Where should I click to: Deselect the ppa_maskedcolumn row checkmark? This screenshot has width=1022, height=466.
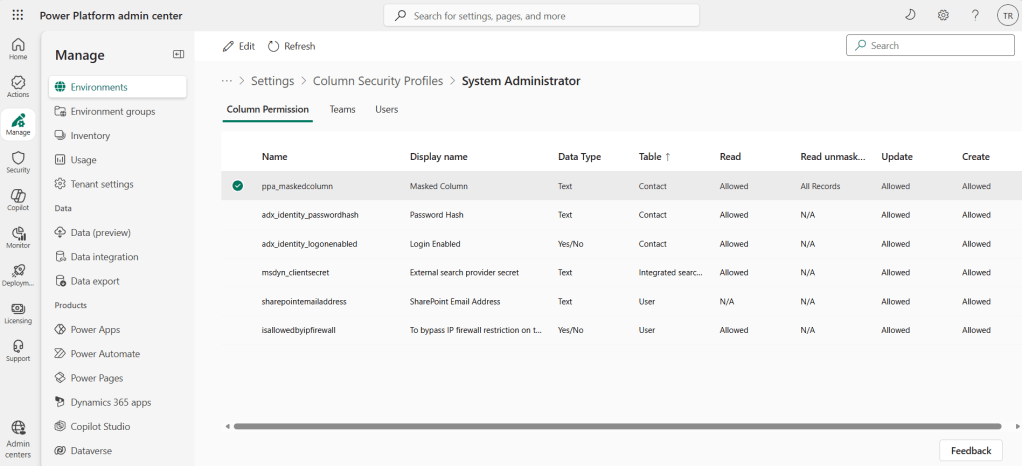(x=237, y=186)
